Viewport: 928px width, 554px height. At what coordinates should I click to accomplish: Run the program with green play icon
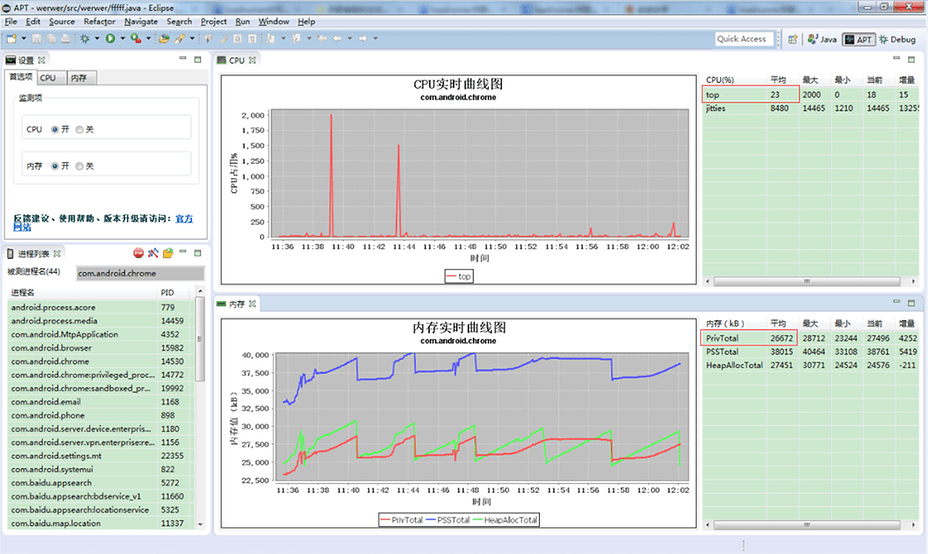(x=110, y=38)
